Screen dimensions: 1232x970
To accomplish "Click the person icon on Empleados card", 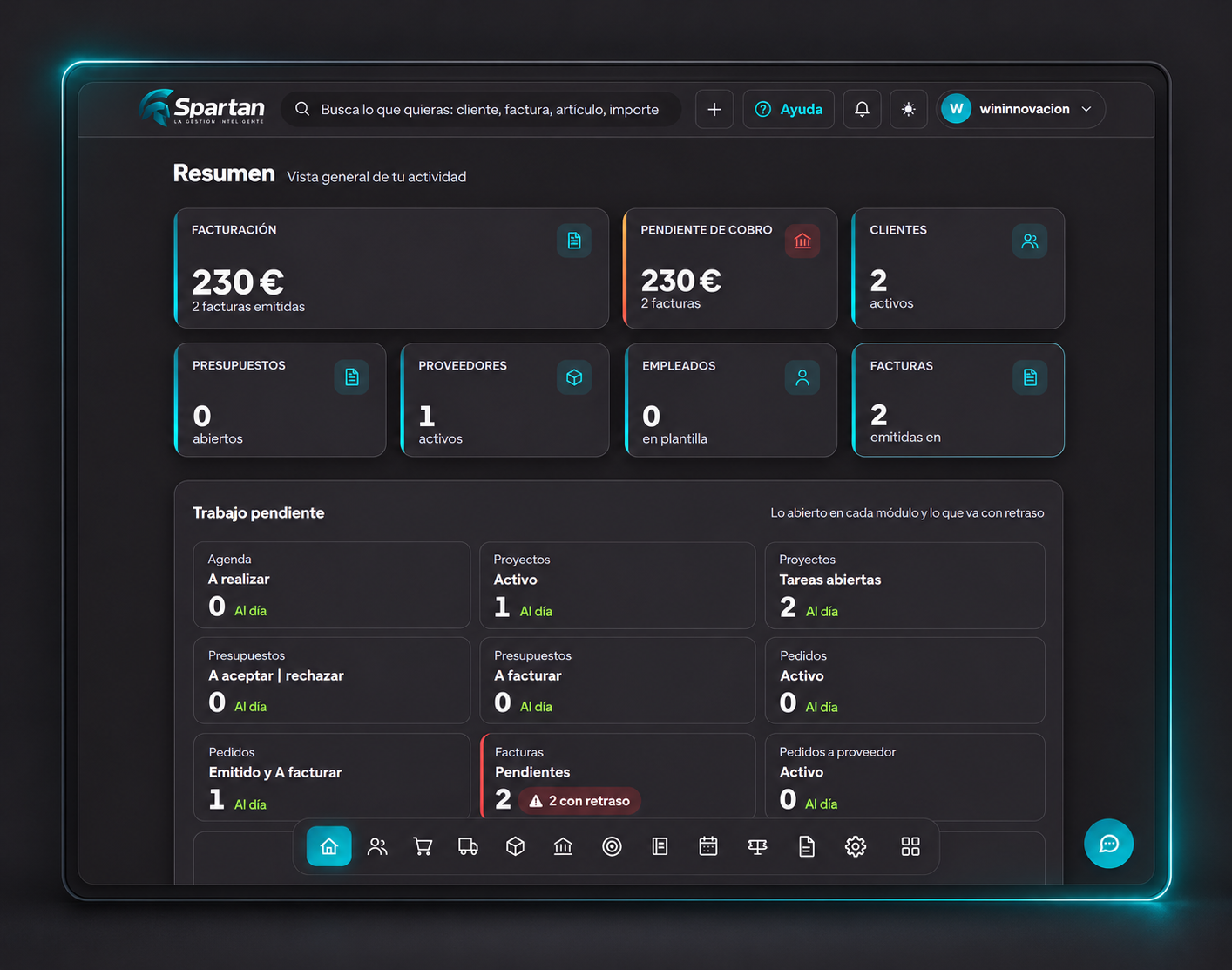I will [x=802, y=377].
